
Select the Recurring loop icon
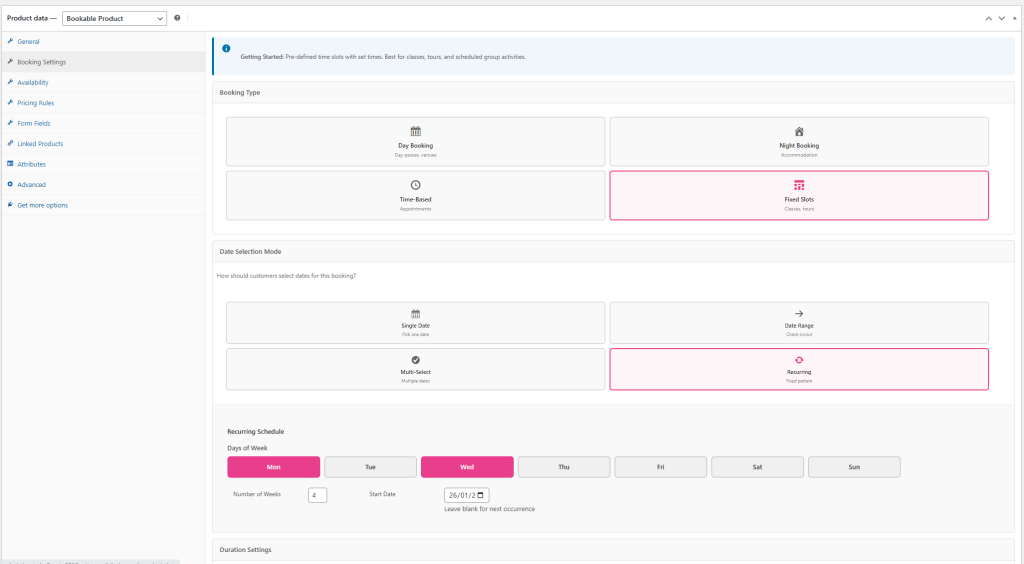coord(799,359)
